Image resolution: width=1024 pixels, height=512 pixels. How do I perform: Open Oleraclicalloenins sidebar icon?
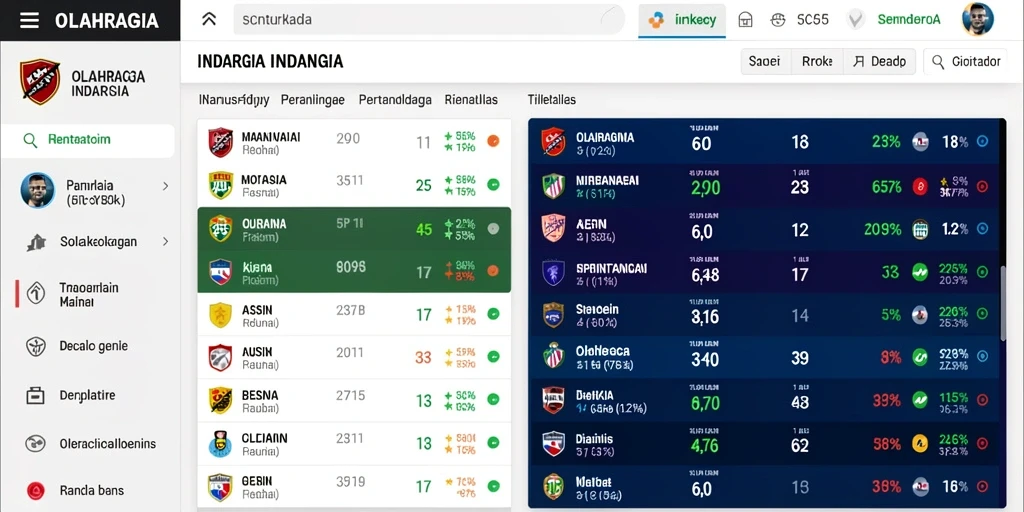(x=35, y=444)
